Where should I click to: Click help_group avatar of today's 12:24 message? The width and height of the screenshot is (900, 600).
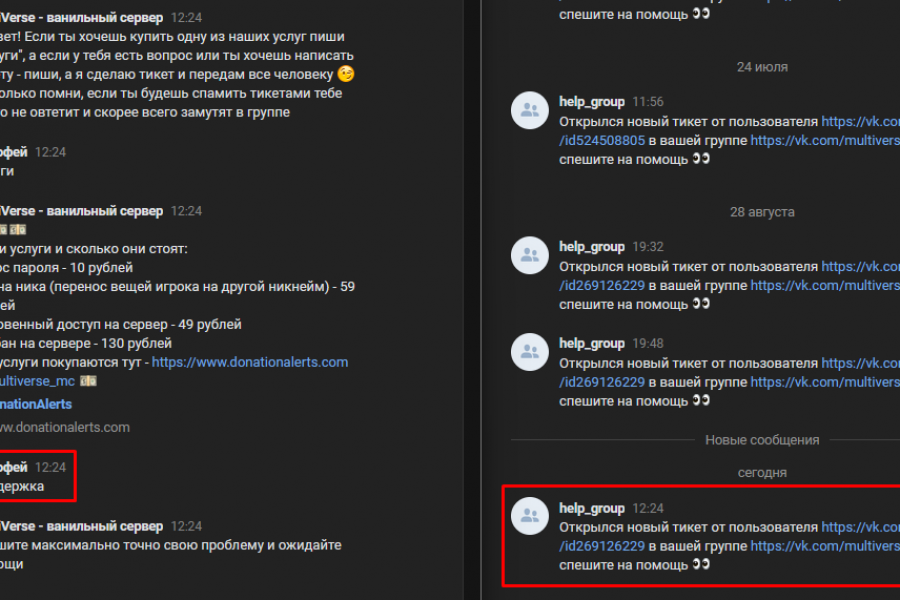coord(529,516)
